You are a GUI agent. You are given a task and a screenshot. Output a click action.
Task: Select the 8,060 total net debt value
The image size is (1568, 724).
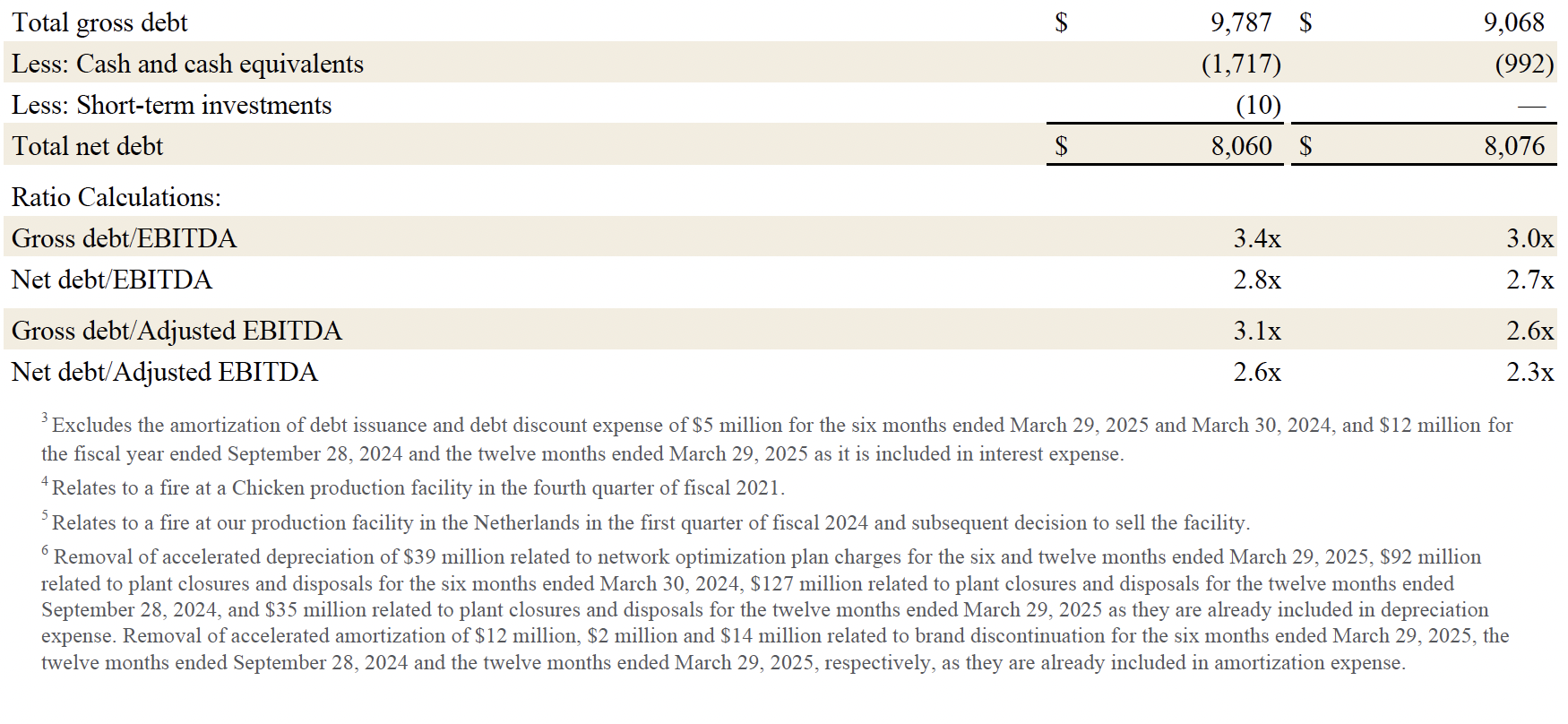(x=1241, y=146)
